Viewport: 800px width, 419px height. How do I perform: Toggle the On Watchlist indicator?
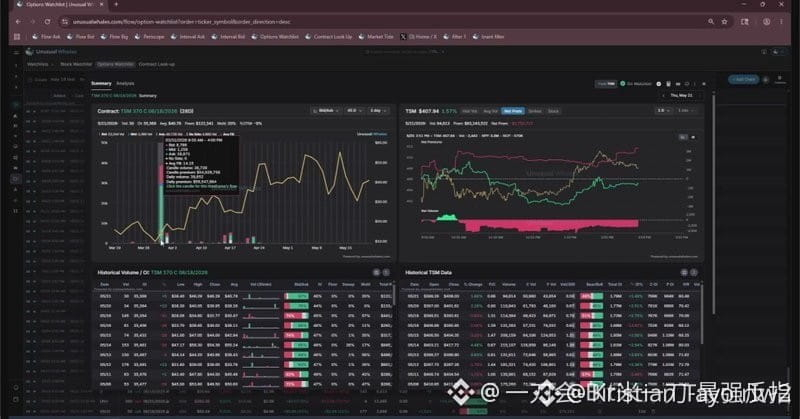(x=635, y=84)
